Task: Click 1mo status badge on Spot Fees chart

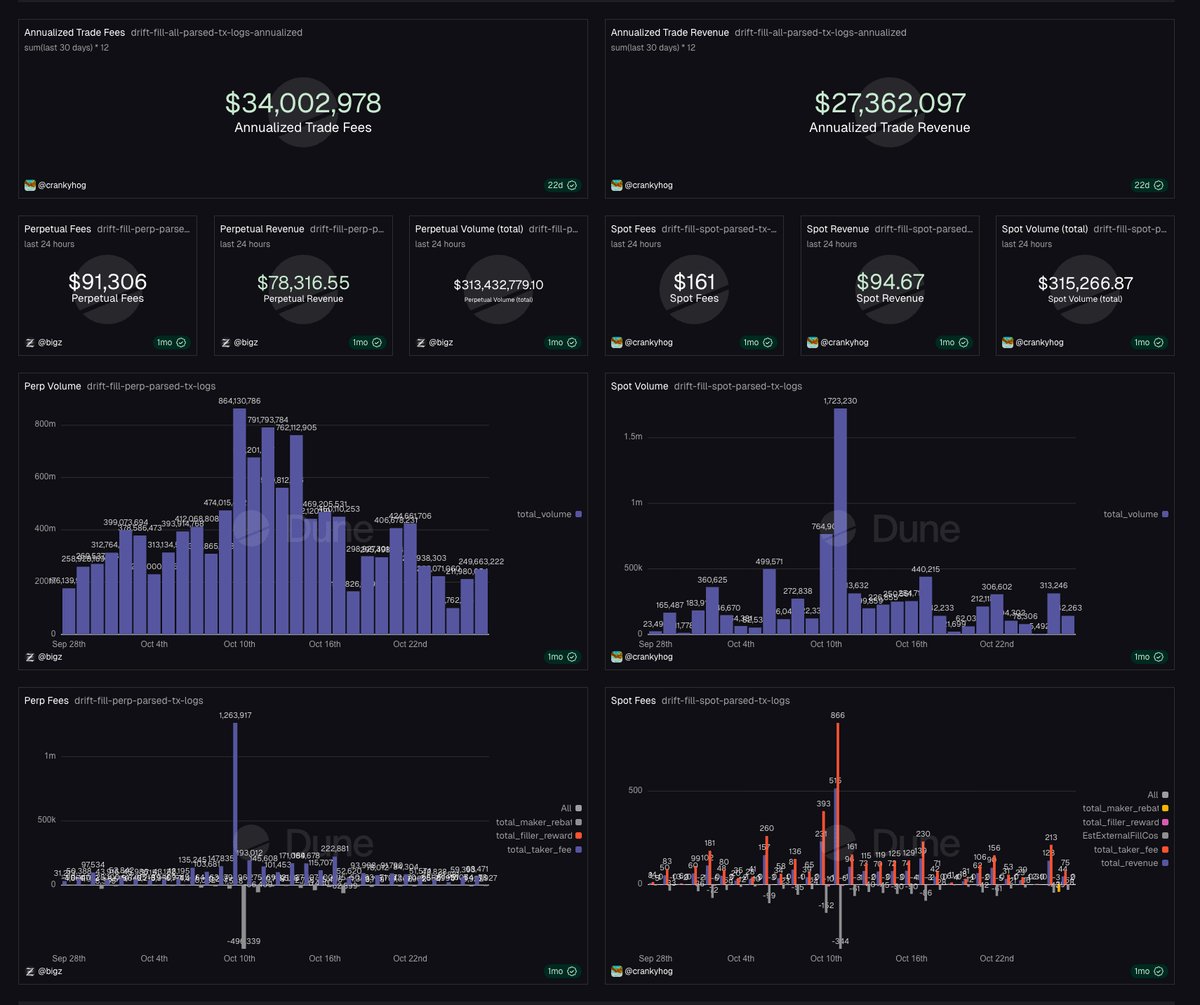Action: click(x=1147, y=971)
